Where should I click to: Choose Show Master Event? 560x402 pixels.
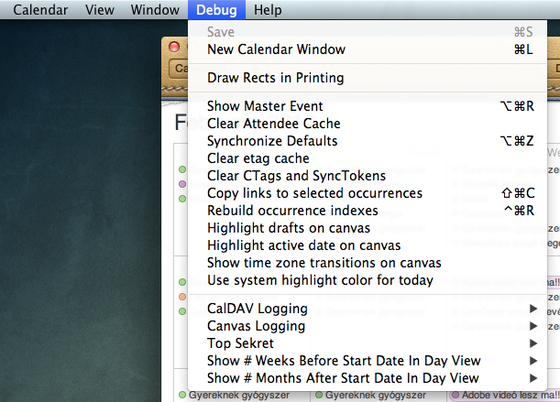pyautogui.click(x=367, y=106)
